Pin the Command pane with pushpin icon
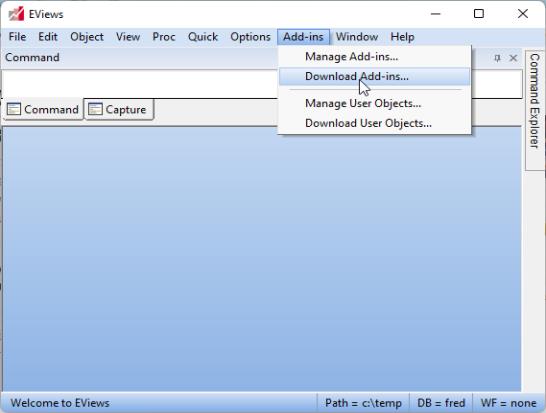Image resolution: width=546 pixels, height=413 pixels. (497, 58)
